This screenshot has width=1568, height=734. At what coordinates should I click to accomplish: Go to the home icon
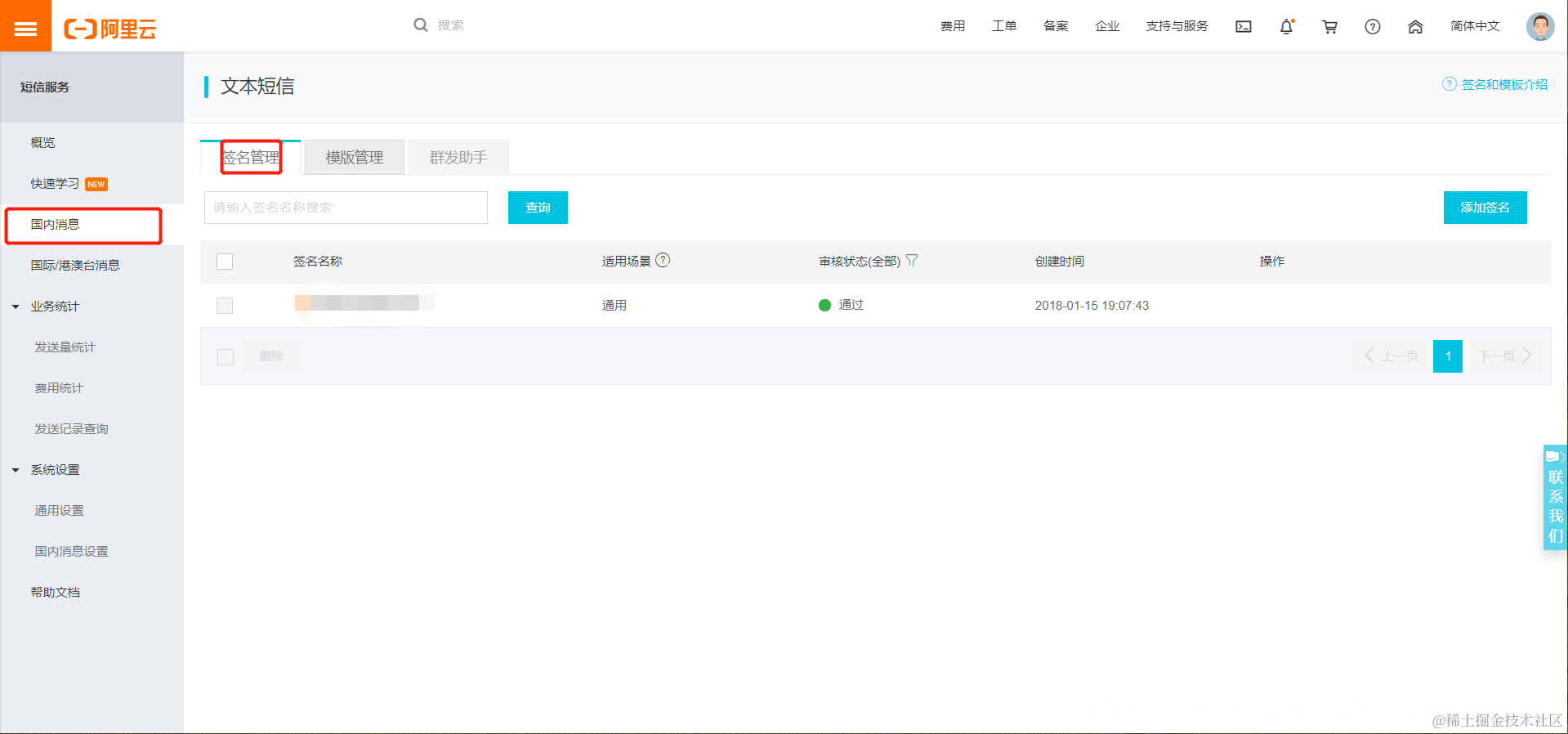coord(1415,26)
